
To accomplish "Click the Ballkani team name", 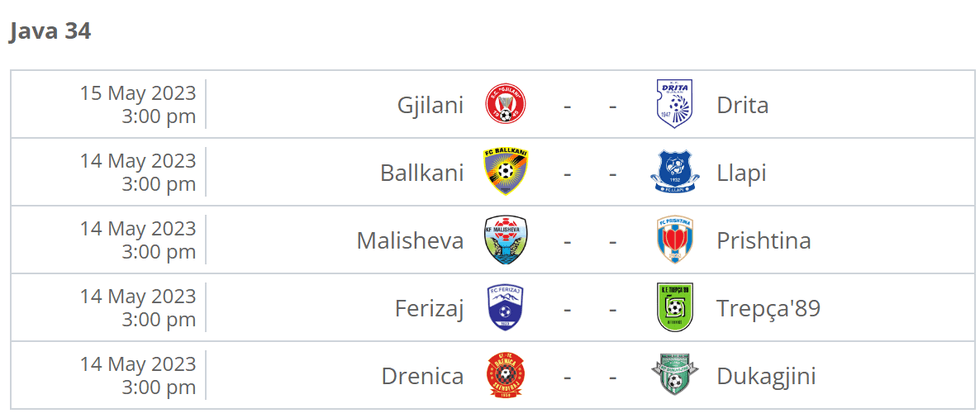I will coord(421,173).
